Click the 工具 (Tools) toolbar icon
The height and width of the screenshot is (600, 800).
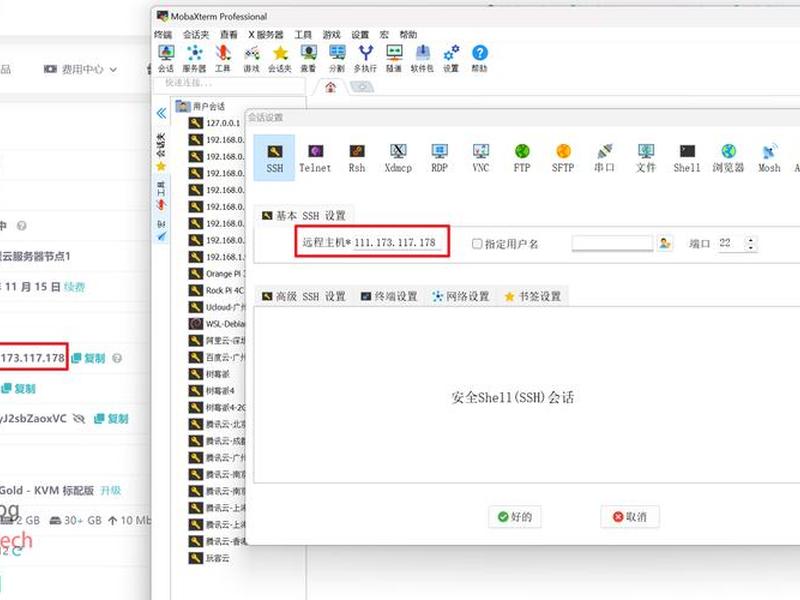pos(222,58)
